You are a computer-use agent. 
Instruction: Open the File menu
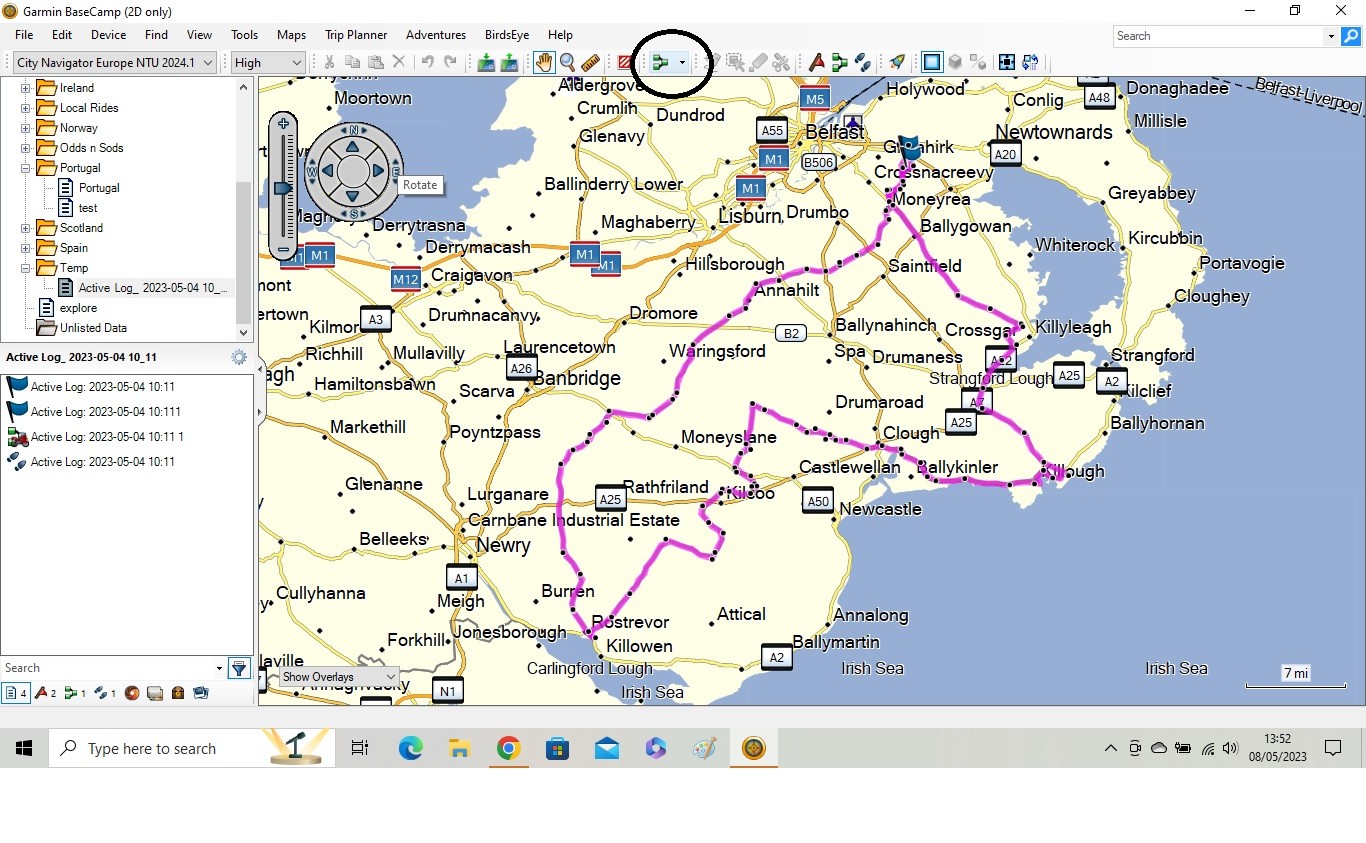[x=24, y=35]
